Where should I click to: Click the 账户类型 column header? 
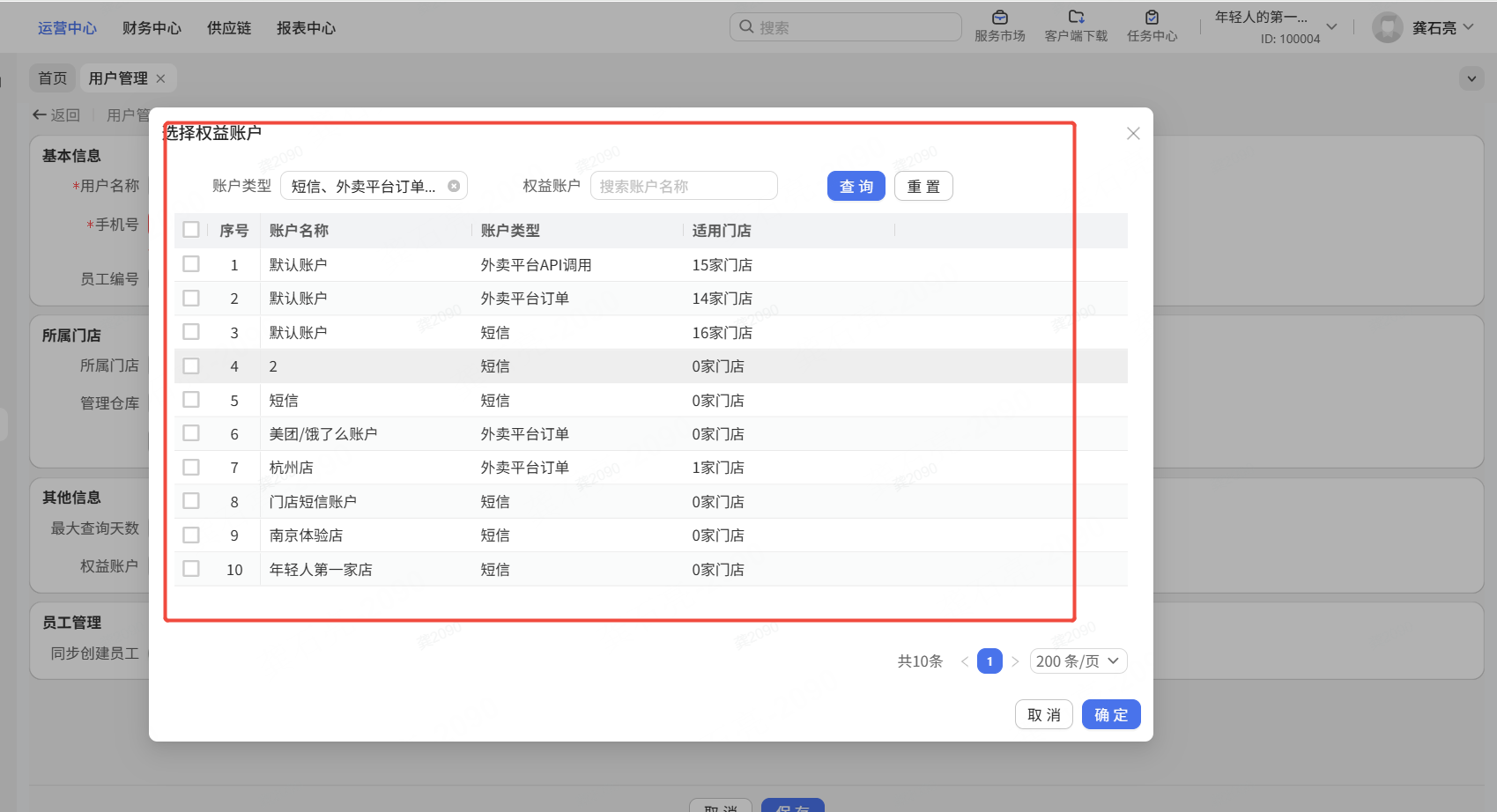pos(510,231)
